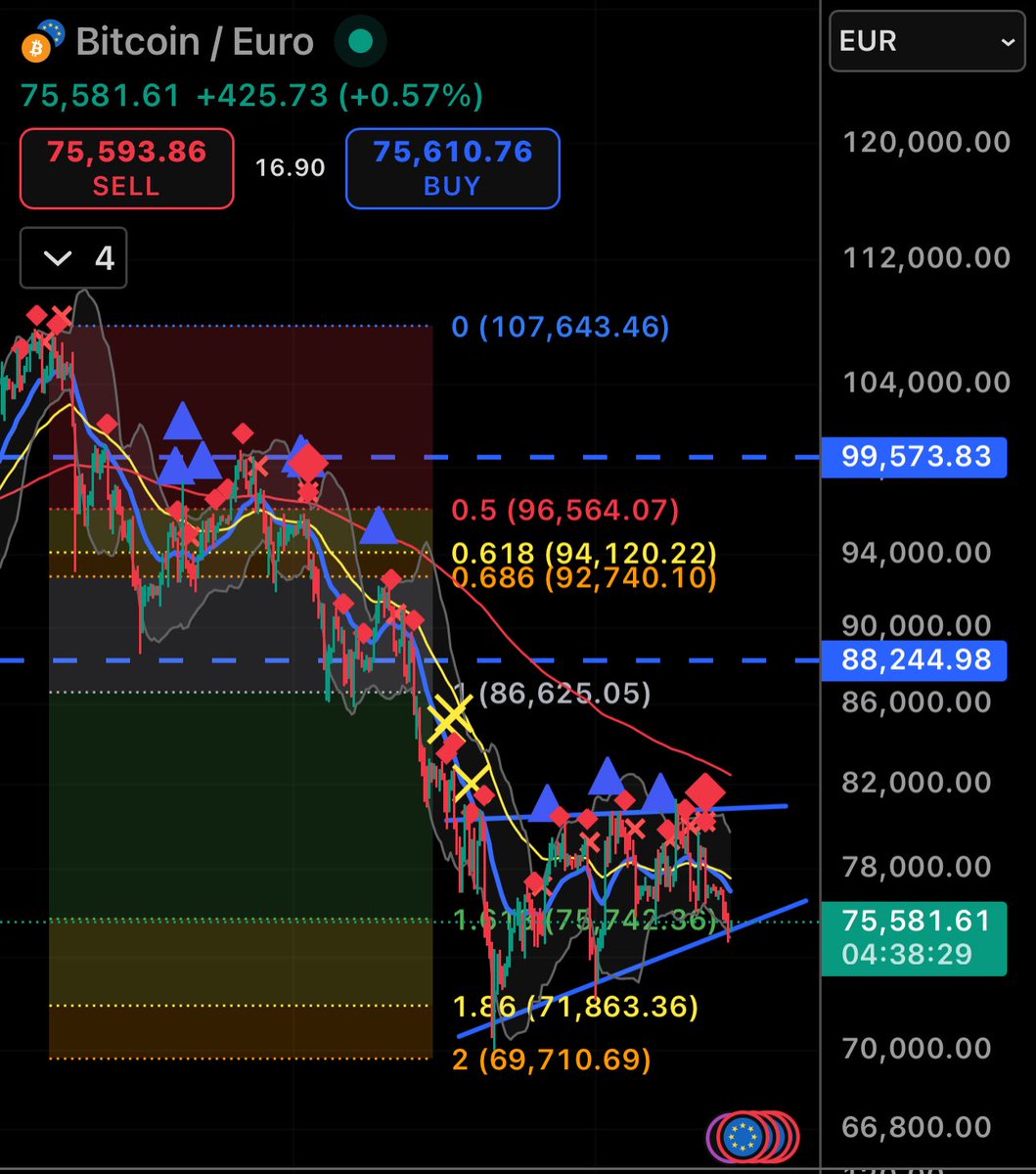Click the spread value 16.90
1036x1174 pixels.
[290, 168]
